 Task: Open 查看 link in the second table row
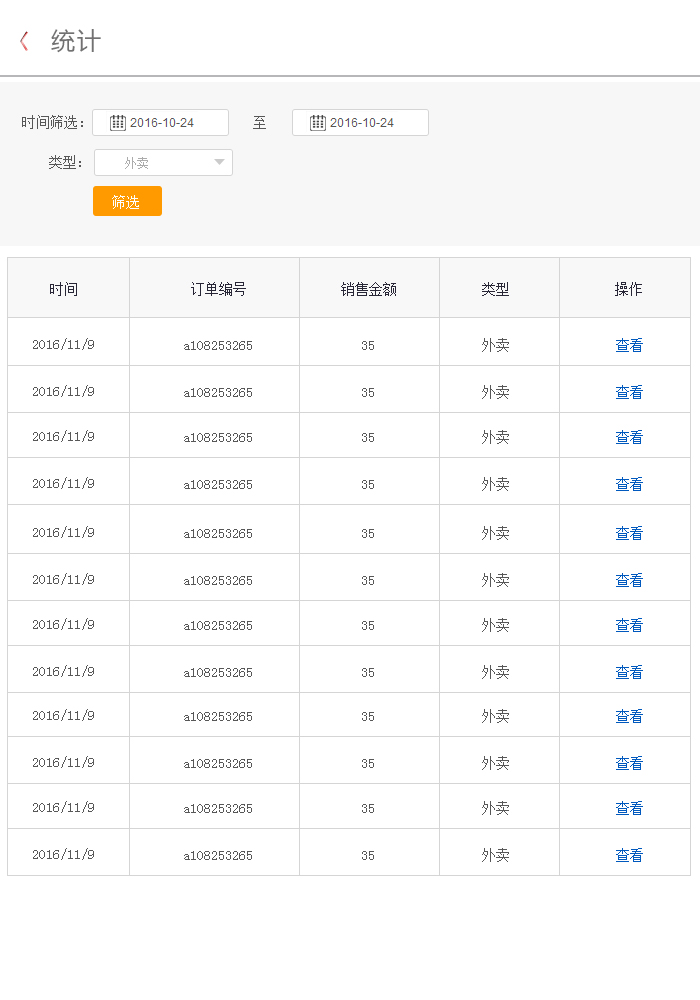pyautogui.click(x=629, y=393)
